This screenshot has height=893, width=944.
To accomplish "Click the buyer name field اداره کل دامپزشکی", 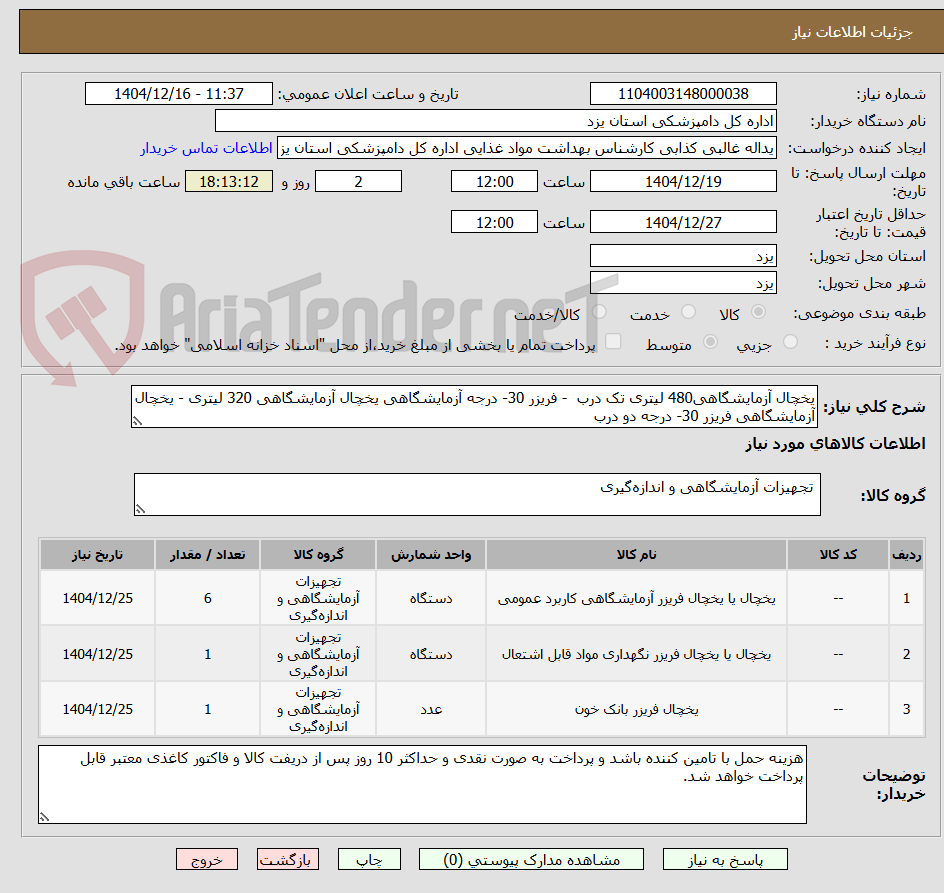I will point(495,121).
